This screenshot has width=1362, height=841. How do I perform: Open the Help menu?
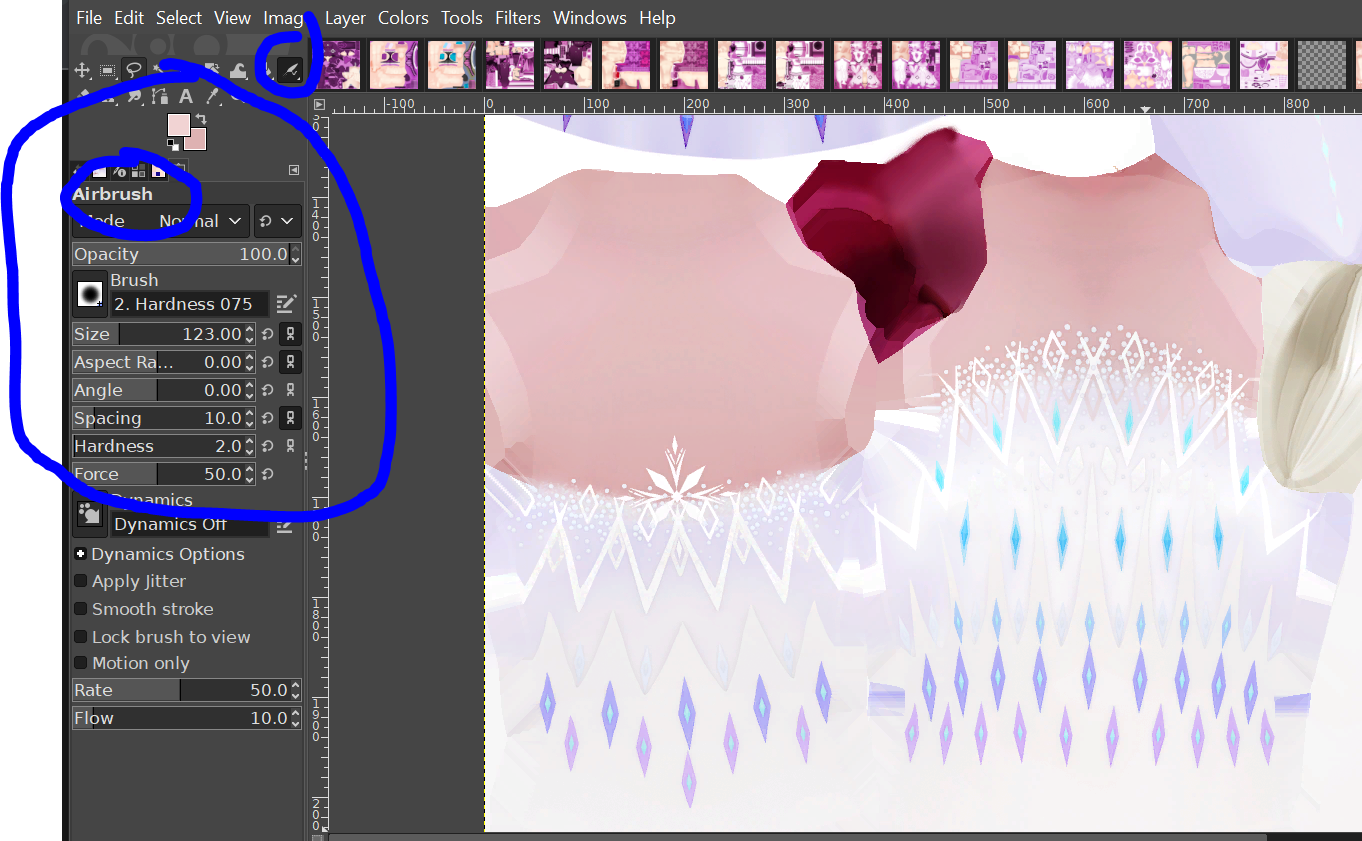[x=657, y=18]
